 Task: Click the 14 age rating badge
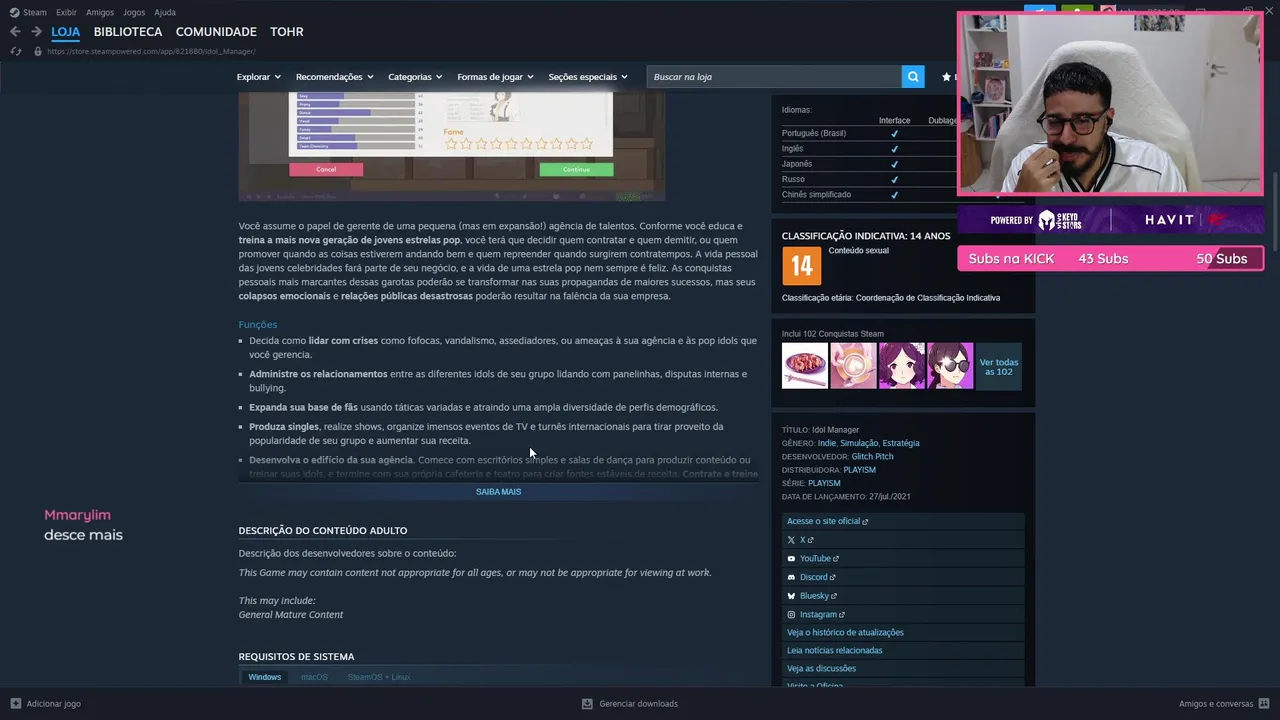tap(801, 266)
